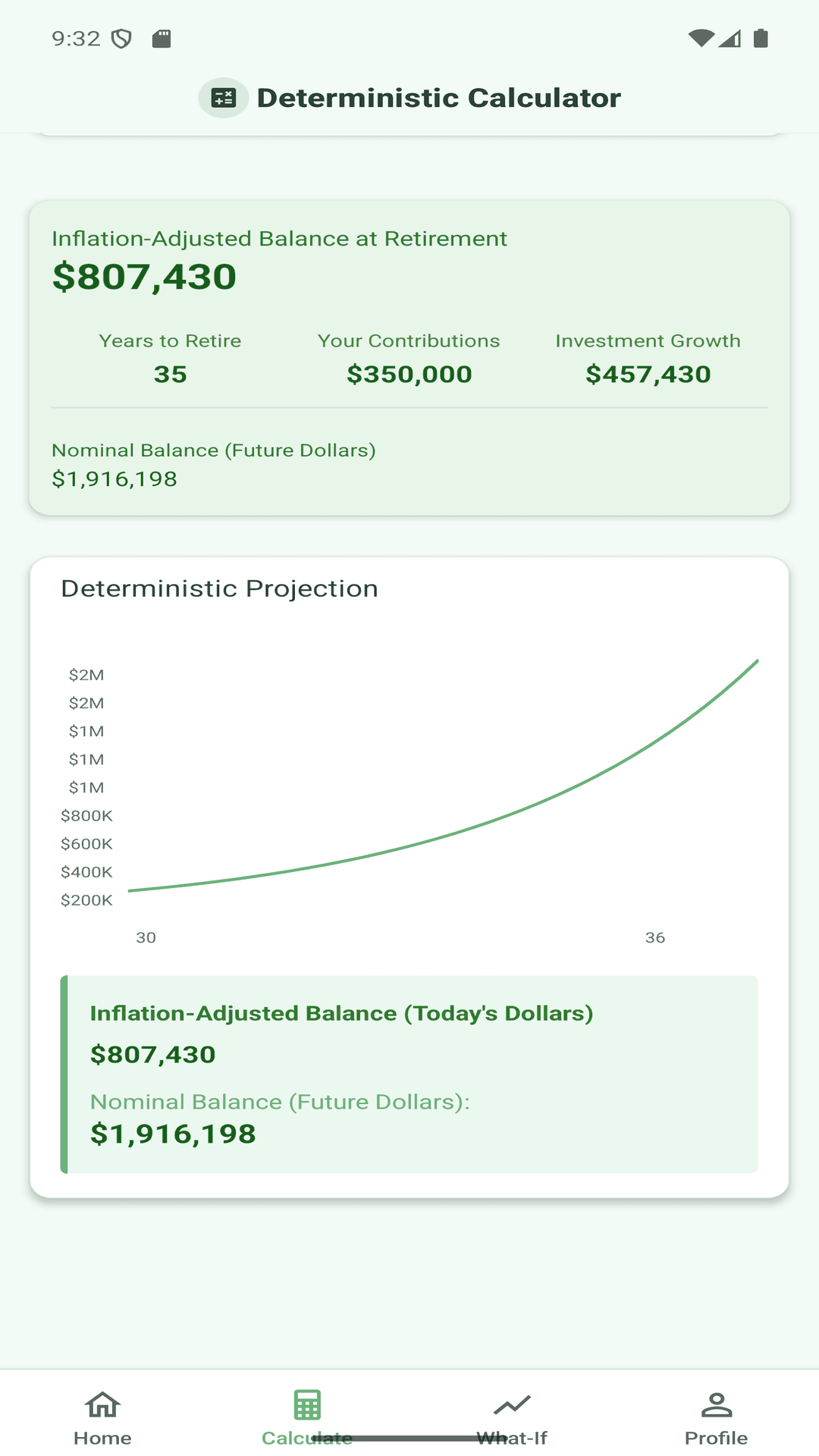Open the What-If trend line icon
The width and height of the screenshot is (819, 1456).
pyautogui.click(x=512, y=1405)
